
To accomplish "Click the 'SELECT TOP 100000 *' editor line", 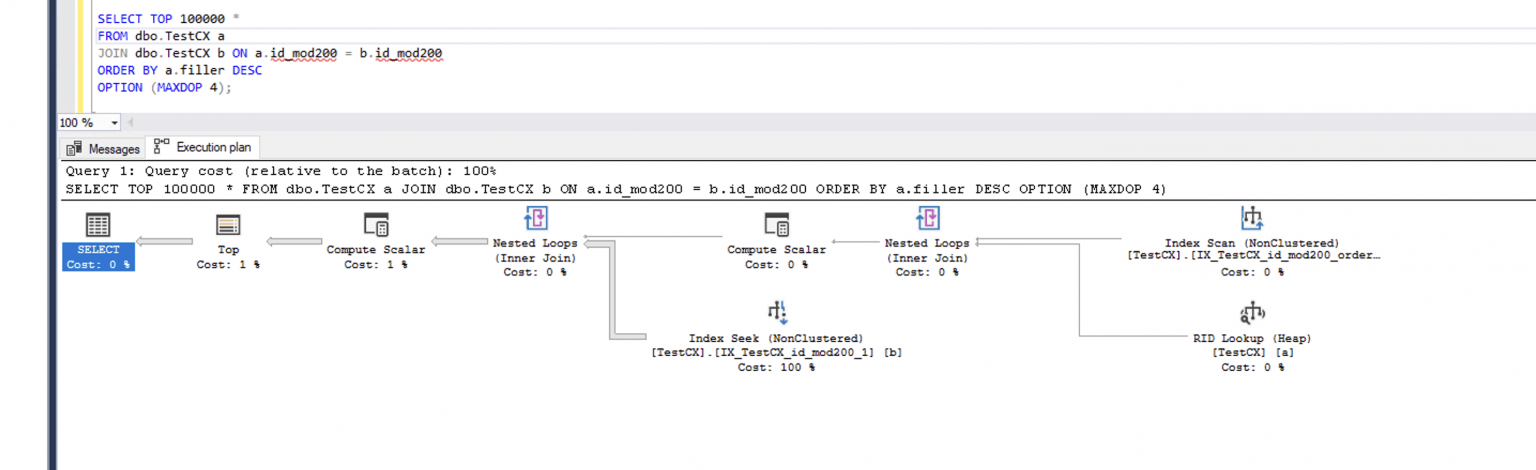I will [x=168, y=19].
